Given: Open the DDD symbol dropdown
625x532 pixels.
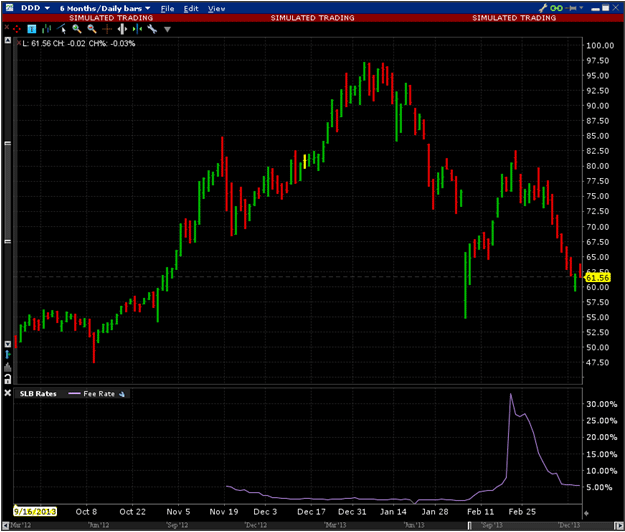Looking at the screenshot, I should tap(38, 7).
